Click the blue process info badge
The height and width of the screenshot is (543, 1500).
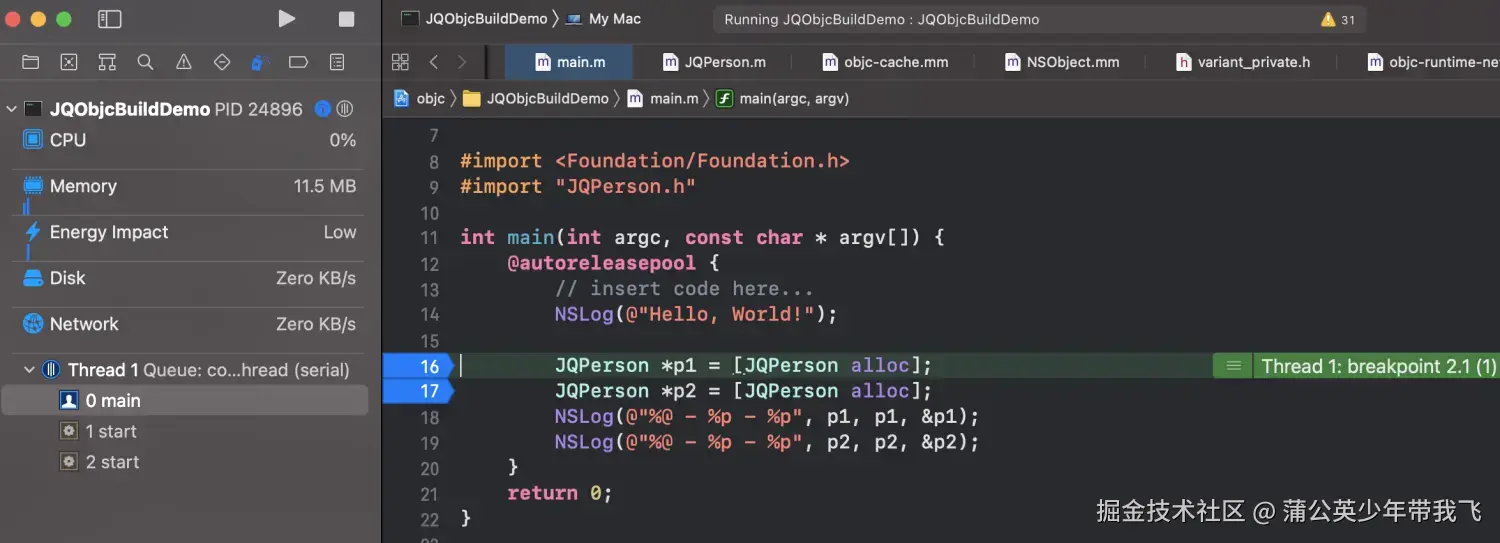click(x=323, y=109)
